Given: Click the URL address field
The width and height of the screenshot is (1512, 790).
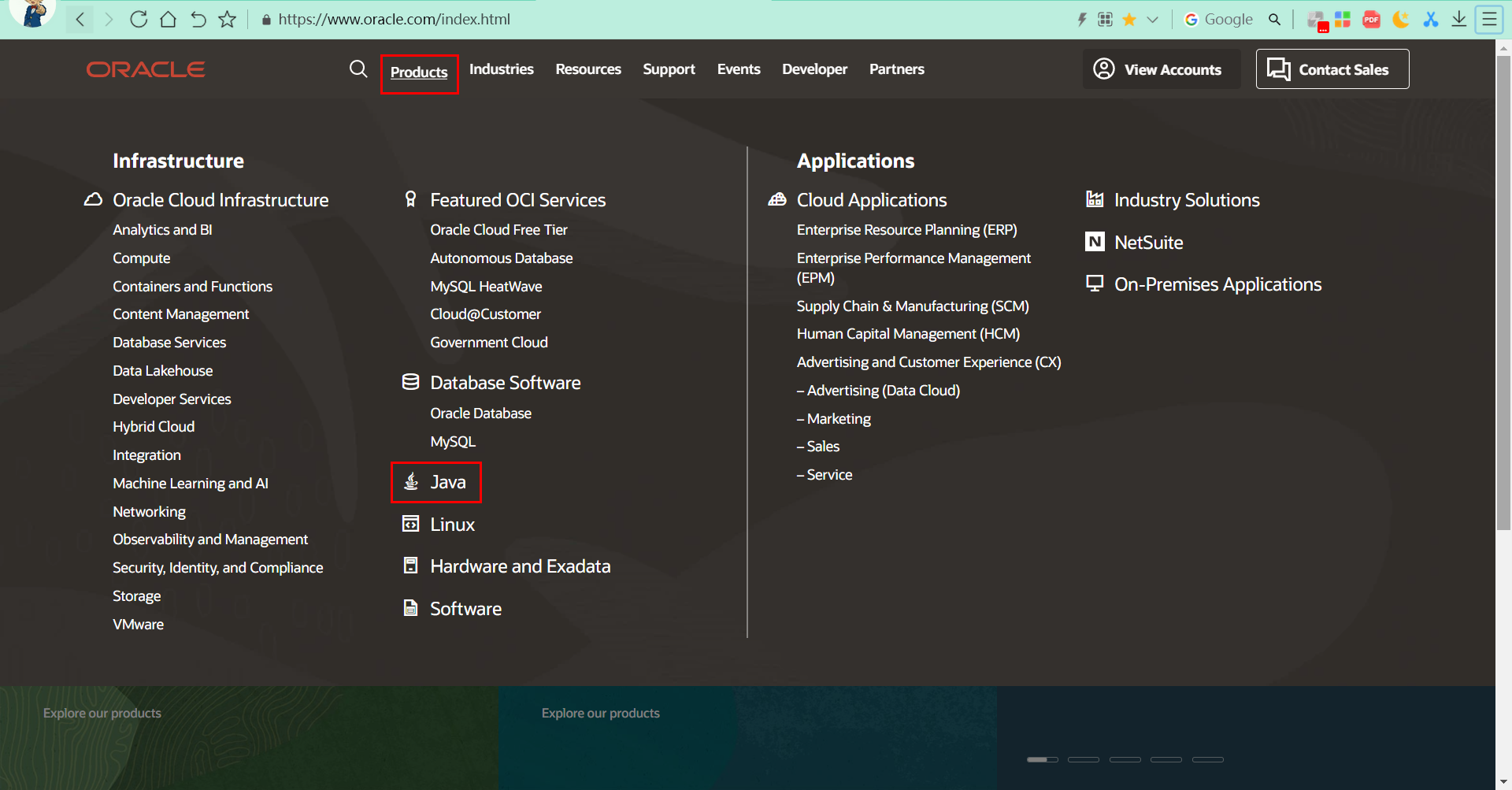Looking at the screenshot, I should [394, 19].
